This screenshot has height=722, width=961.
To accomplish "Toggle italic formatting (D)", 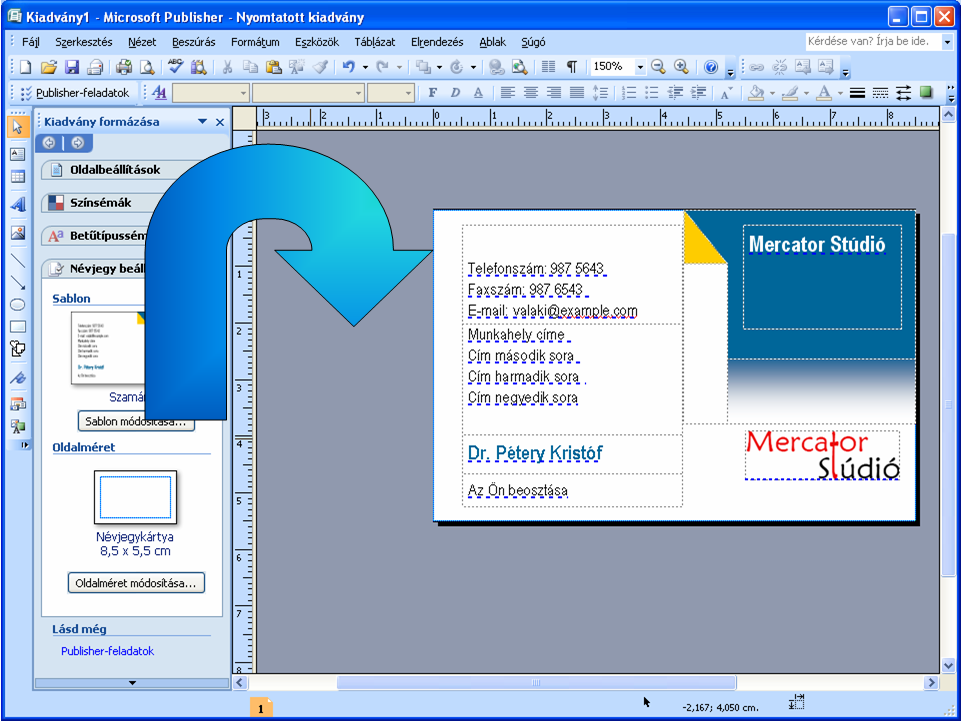I will point(455,93).
